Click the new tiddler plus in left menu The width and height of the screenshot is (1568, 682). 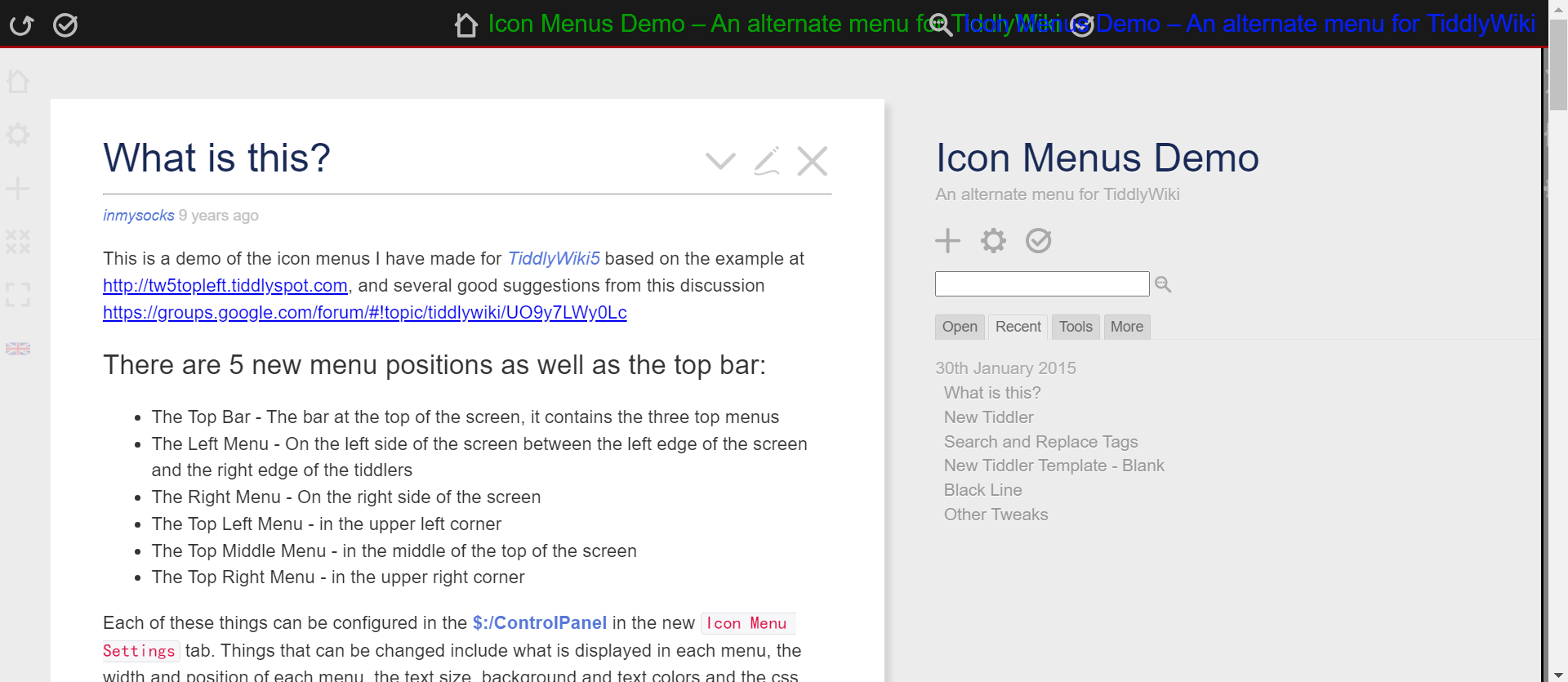tap(18, 189)
